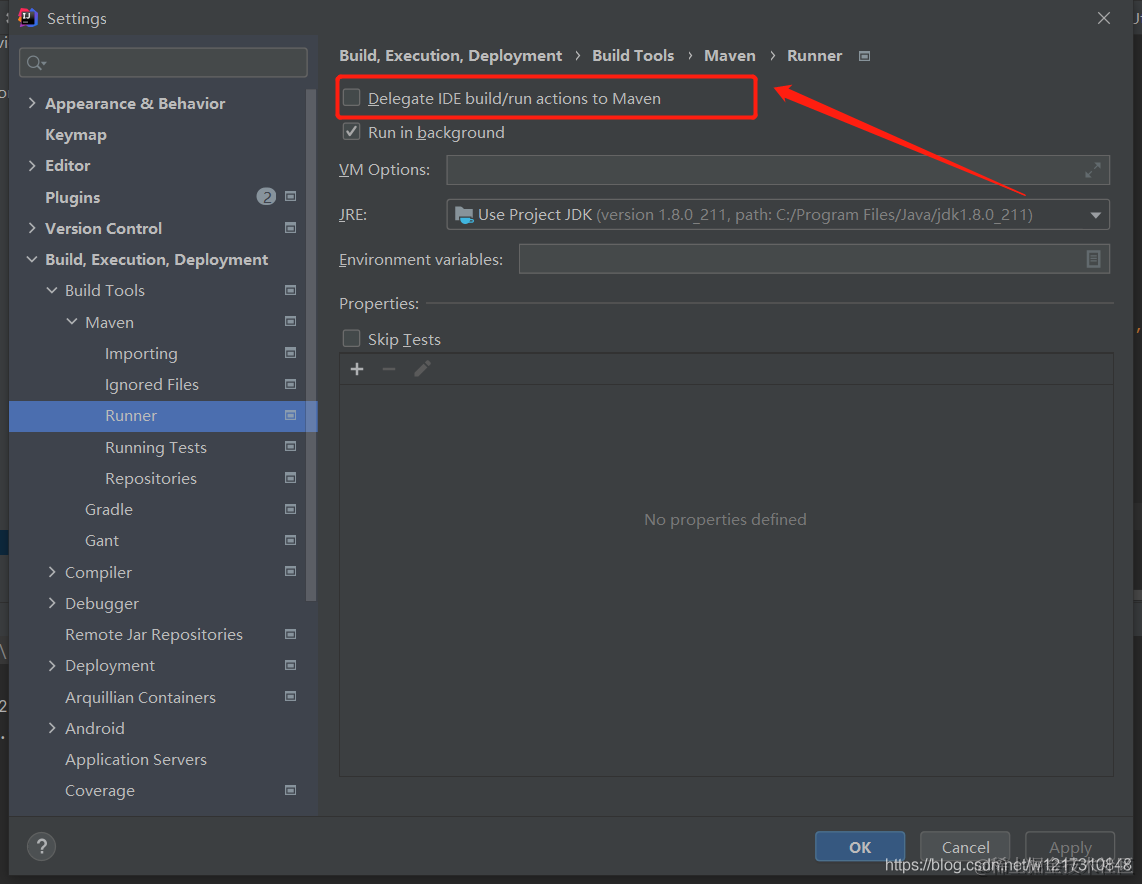Open Maven Repositories settings

pos(151,478)
